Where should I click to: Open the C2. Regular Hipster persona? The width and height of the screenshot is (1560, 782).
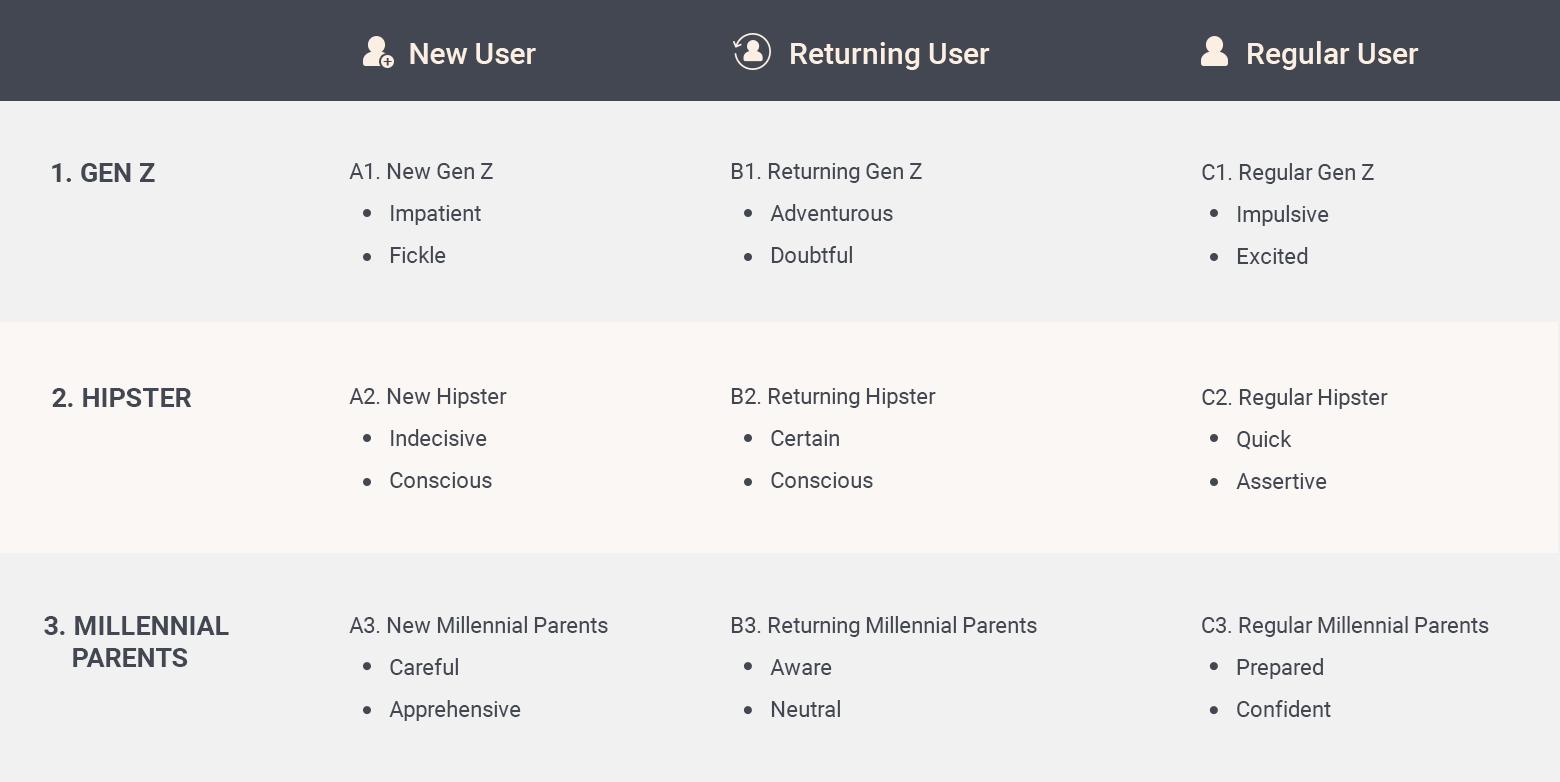[x=1294, y=398]
